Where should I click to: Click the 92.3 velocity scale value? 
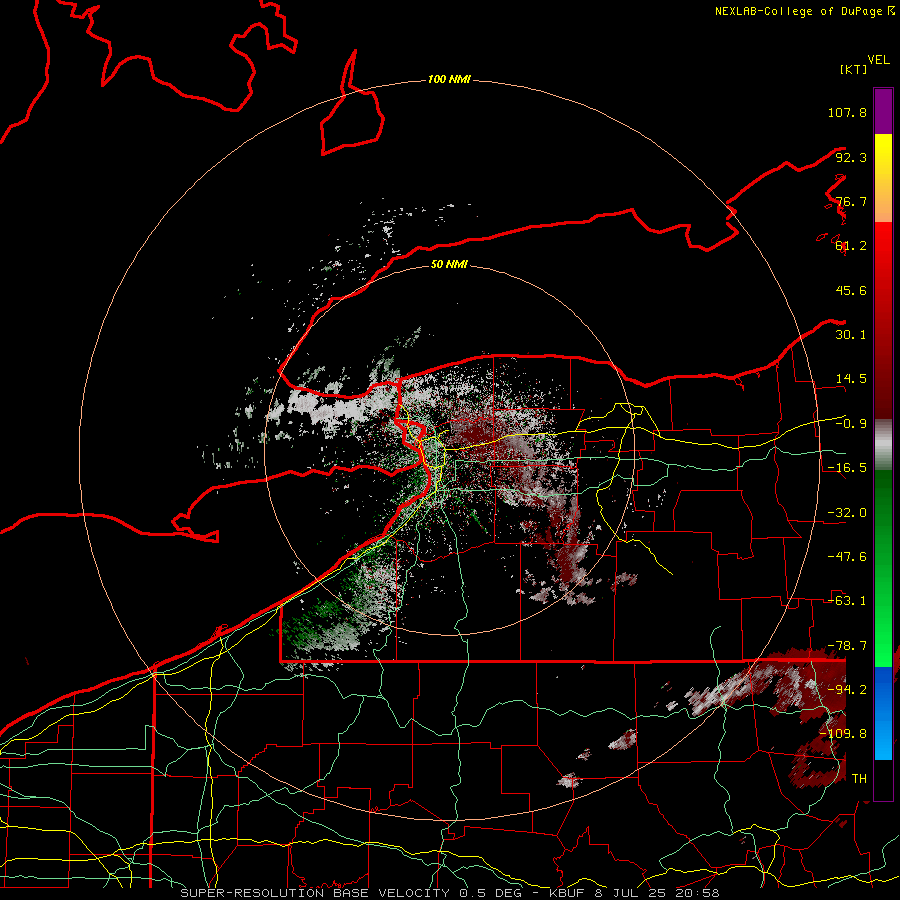pos(851,157)
